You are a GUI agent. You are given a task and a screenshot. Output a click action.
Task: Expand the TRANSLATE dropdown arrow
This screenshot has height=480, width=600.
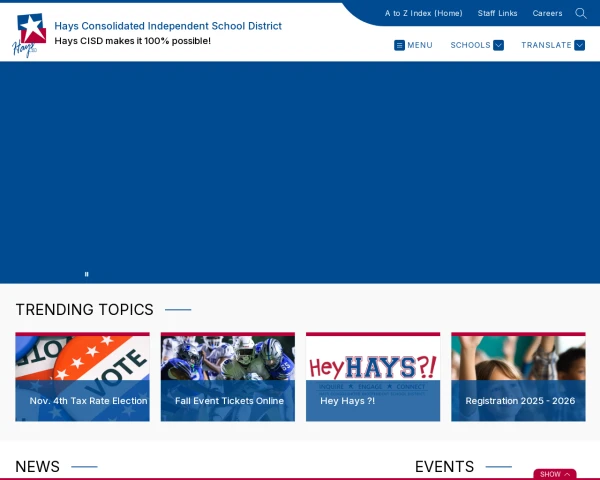click(x=579, y=45)
